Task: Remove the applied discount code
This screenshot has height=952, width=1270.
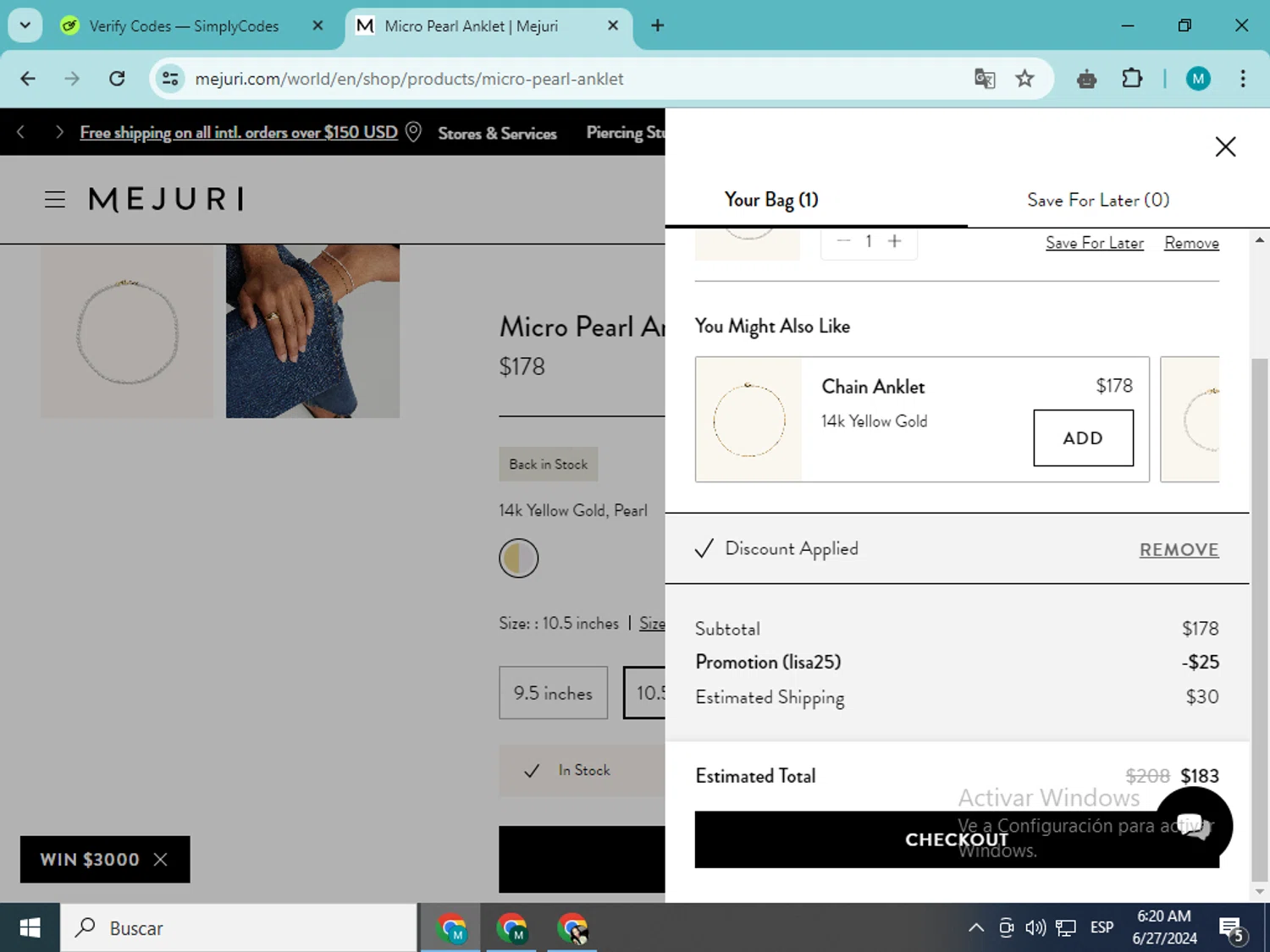Action: [x=1179, y=549]
